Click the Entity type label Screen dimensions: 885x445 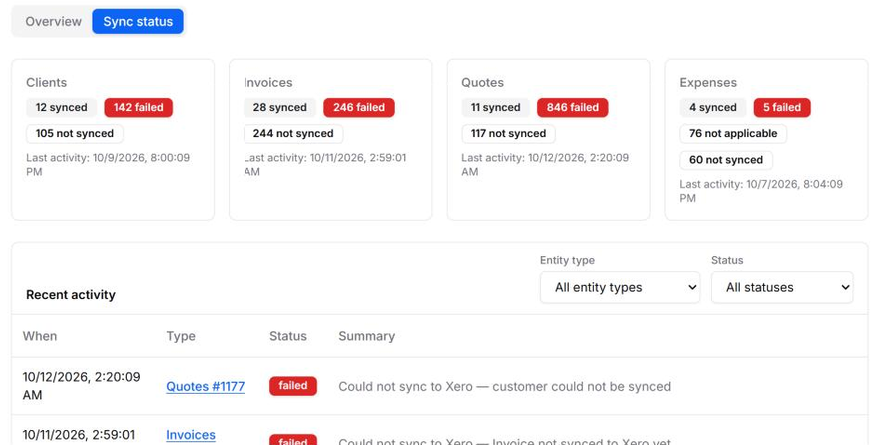coord(567,260)
